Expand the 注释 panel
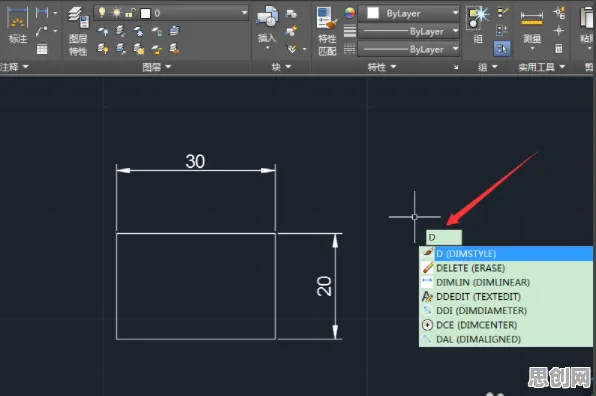Viewport: 596px width, 396px height. click(x=14, y=67)
